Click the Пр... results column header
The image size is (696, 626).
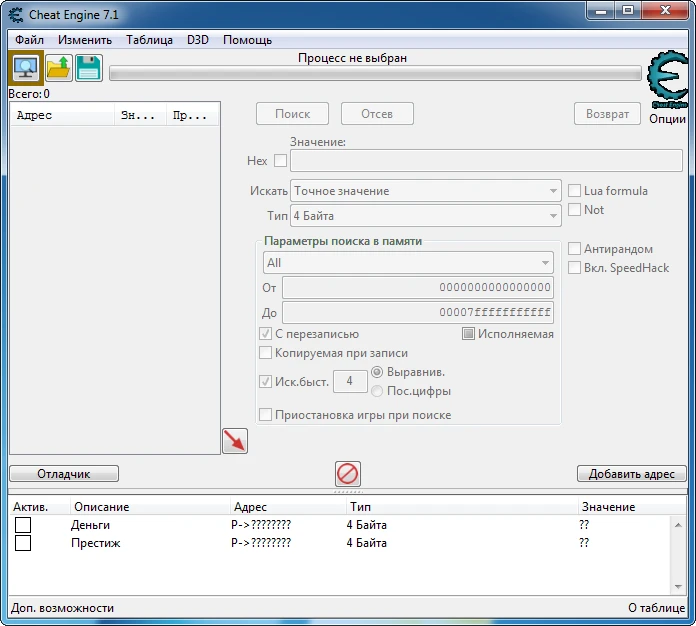click(193, 115)
